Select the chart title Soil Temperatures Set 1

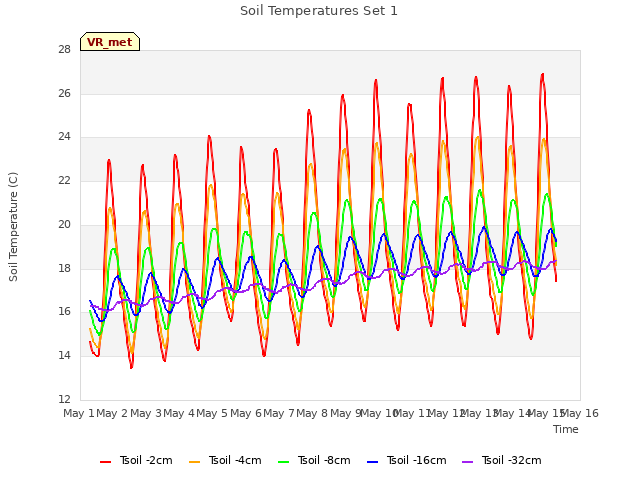(319, 11)
